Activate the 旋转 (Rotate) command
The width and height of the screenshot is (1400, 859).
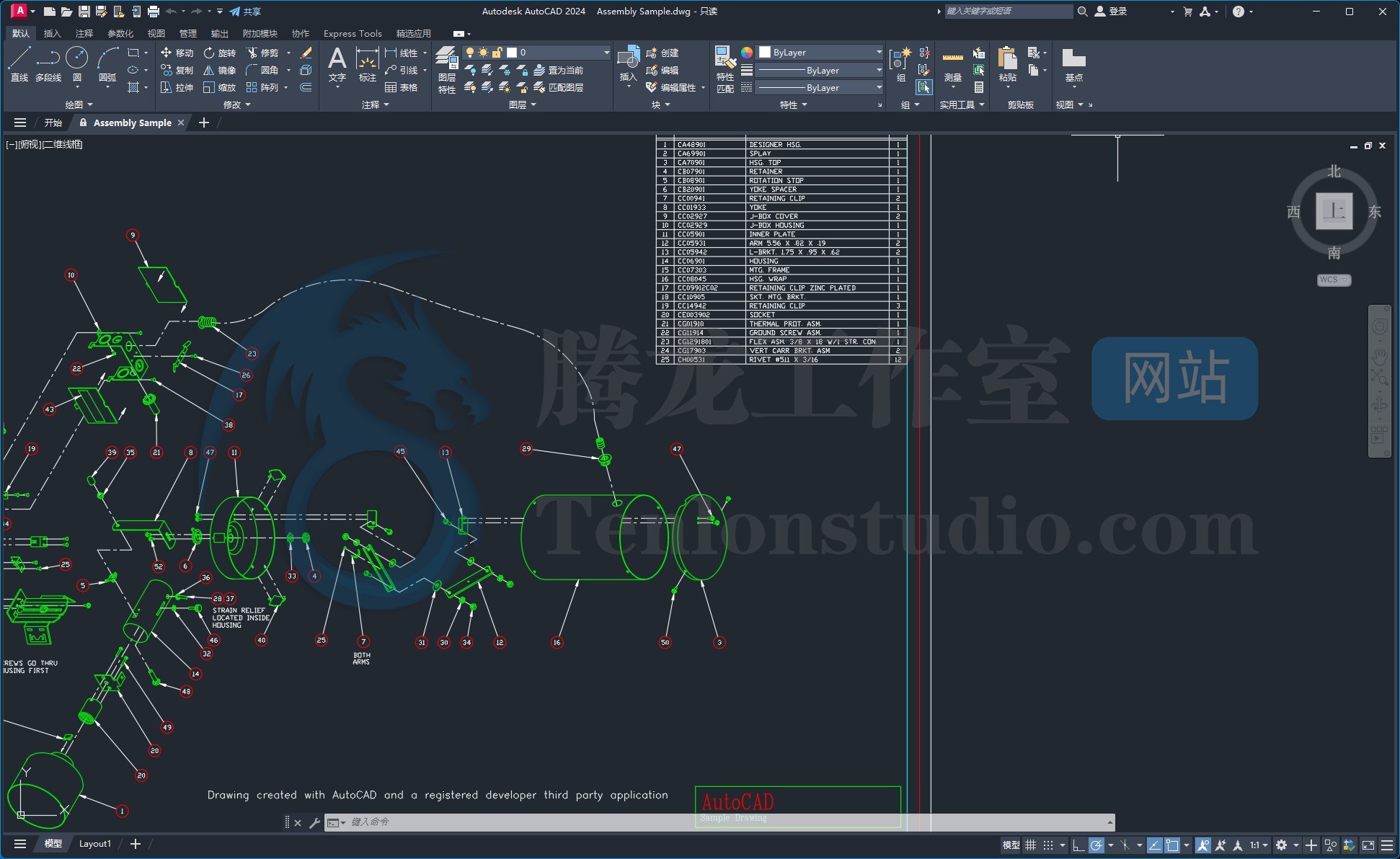220,53
